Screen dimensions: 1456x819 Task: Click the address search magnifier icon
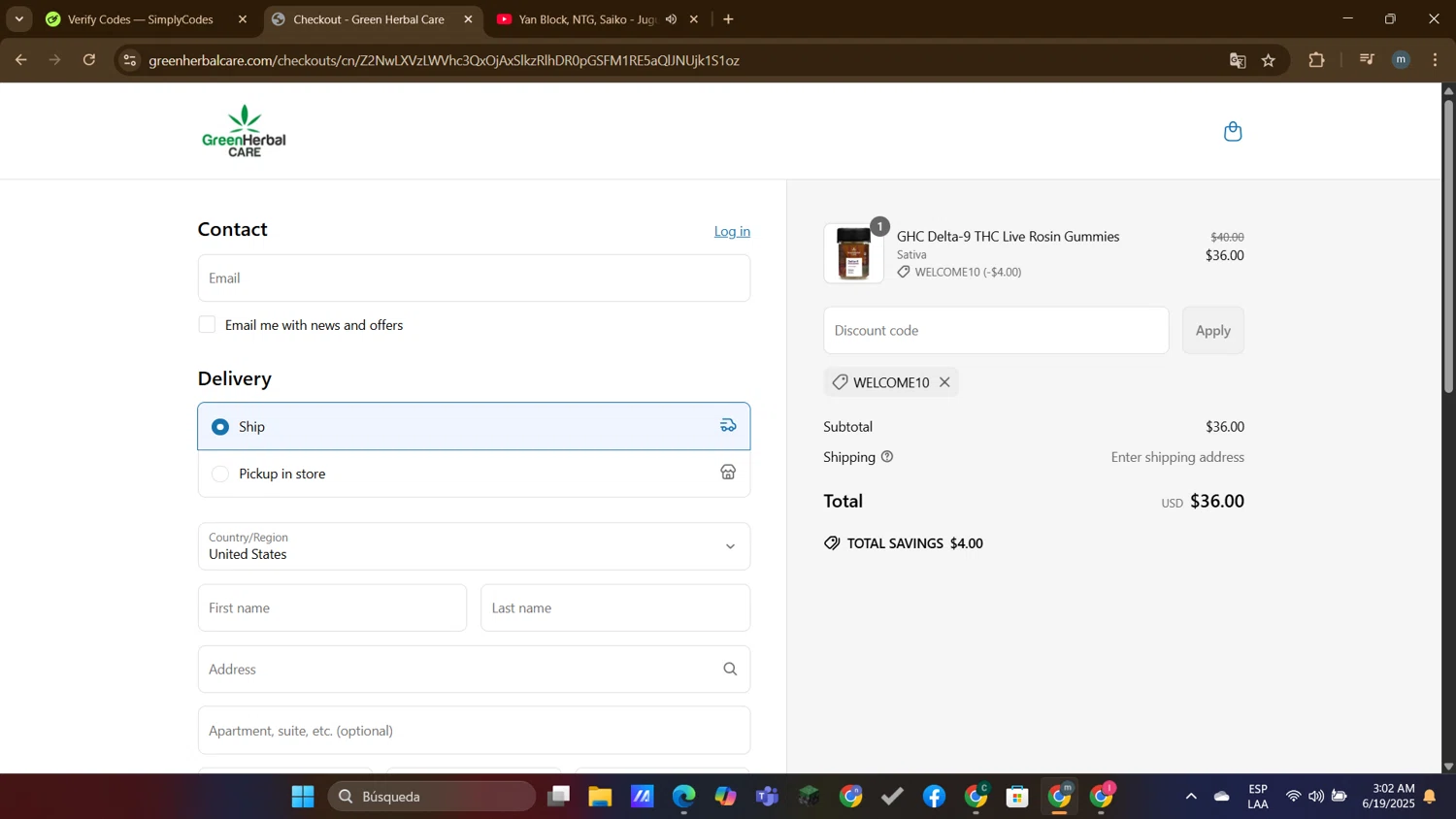(x=730, y=670)
